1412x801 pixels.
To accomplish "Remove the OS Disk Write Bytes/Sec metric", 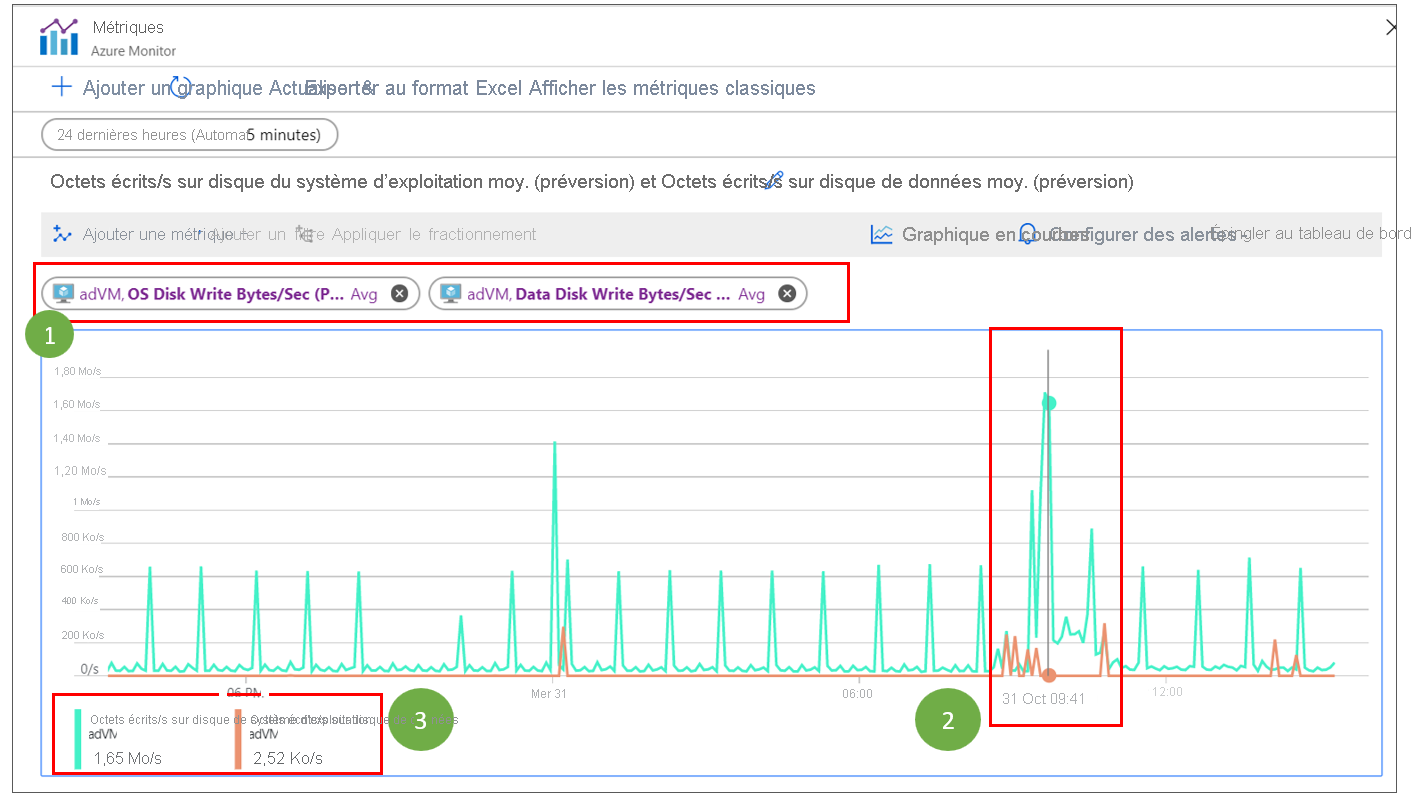I will [x=399, y=294].
